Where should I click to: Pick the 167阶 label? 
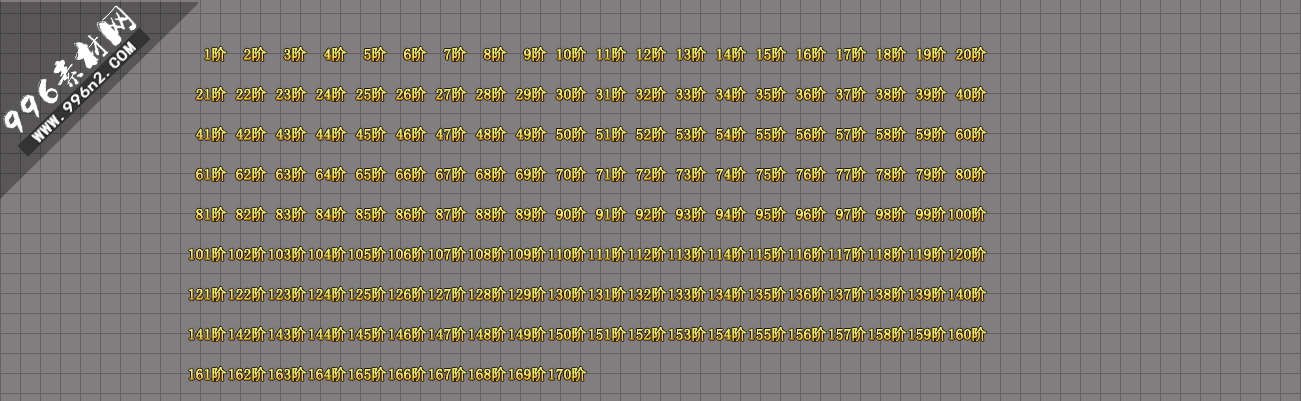[447, 375]
